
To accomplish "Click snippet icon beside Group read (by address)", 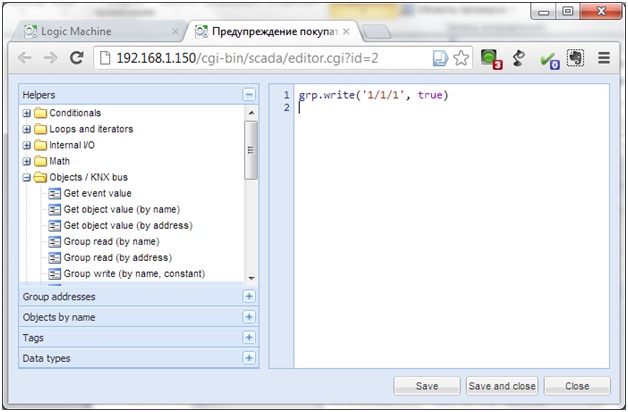I will tap(54, 257).
